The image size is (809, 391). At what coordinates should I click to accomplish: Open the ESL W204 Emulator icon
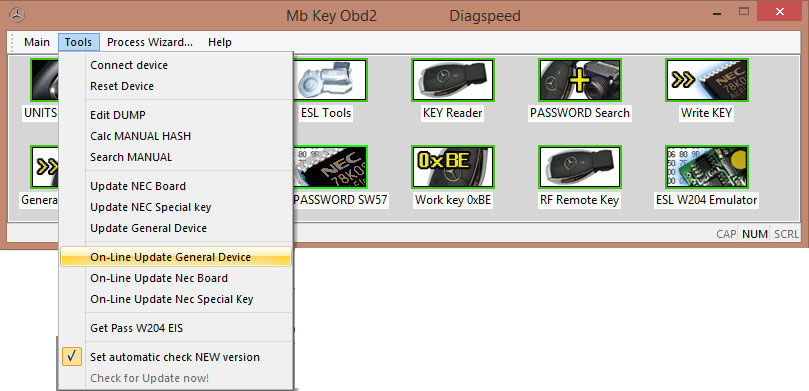point(706,167)
